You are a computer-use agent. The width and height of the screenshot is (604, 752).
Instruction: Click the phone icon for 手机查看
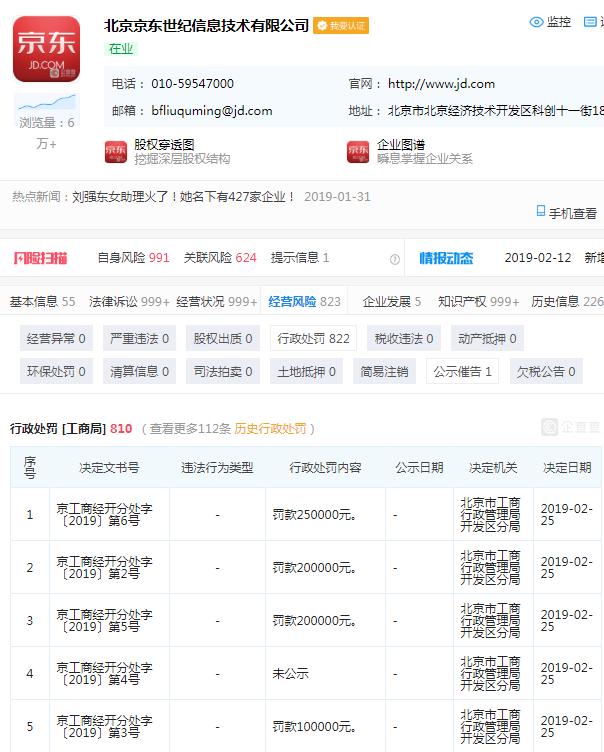[x=541, y=212]
